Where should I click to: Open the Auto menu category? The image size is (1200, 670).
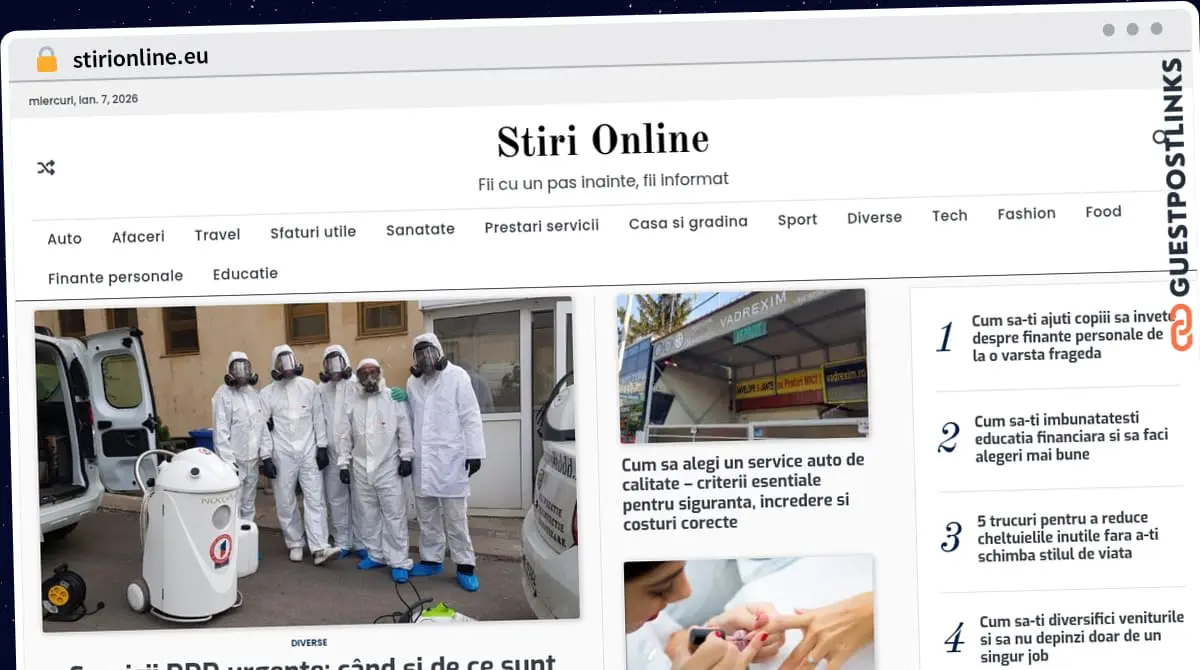click(x=65, y=239)
